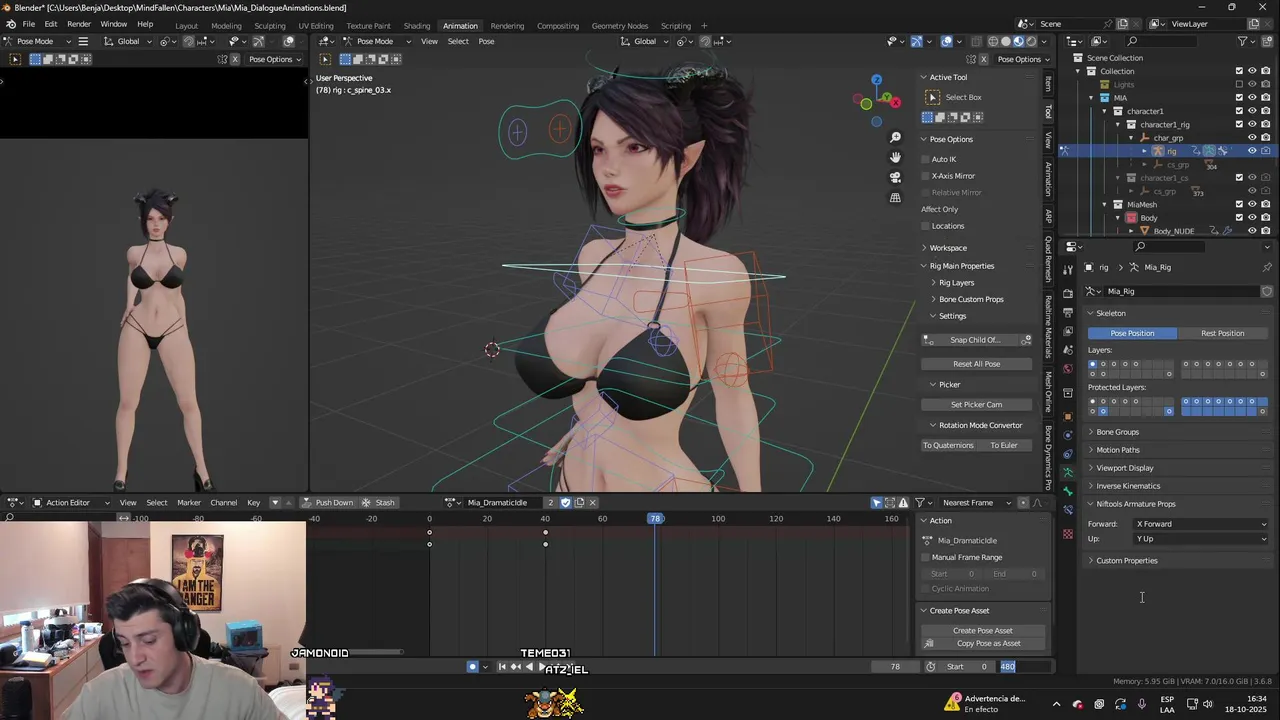This screenshot has height=720, width=1280.
Task: Click the pan hand icon in viewport
Action: [x=895, y=157]
